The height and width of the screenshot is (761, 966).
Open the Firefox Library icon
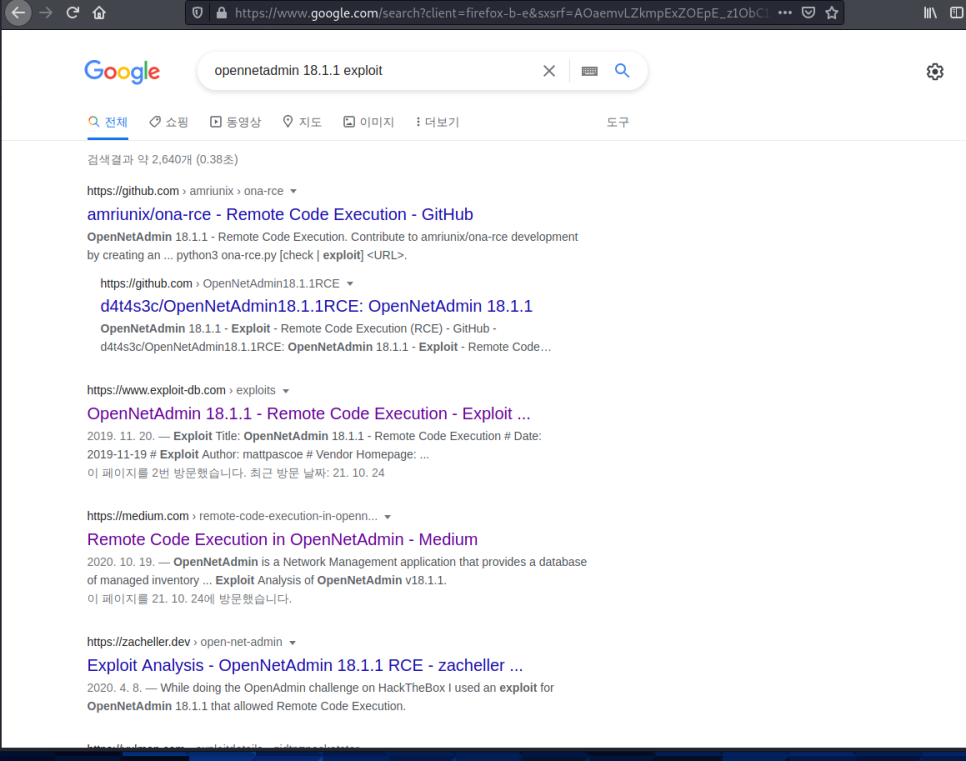click(x=930, y=12)
